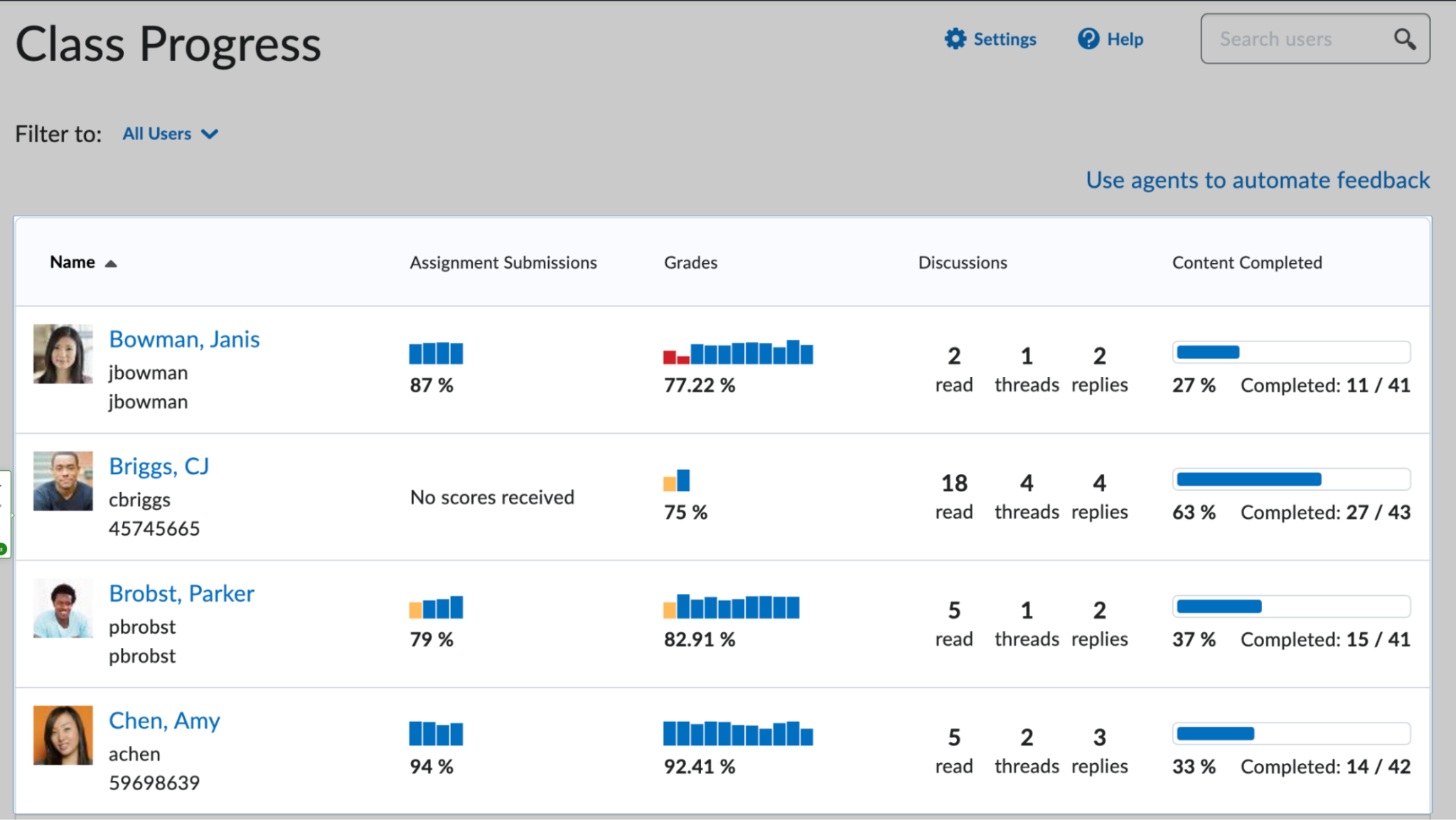Open Settings via the gear icon
1456x820 pixels.
[x=955, y=39]
